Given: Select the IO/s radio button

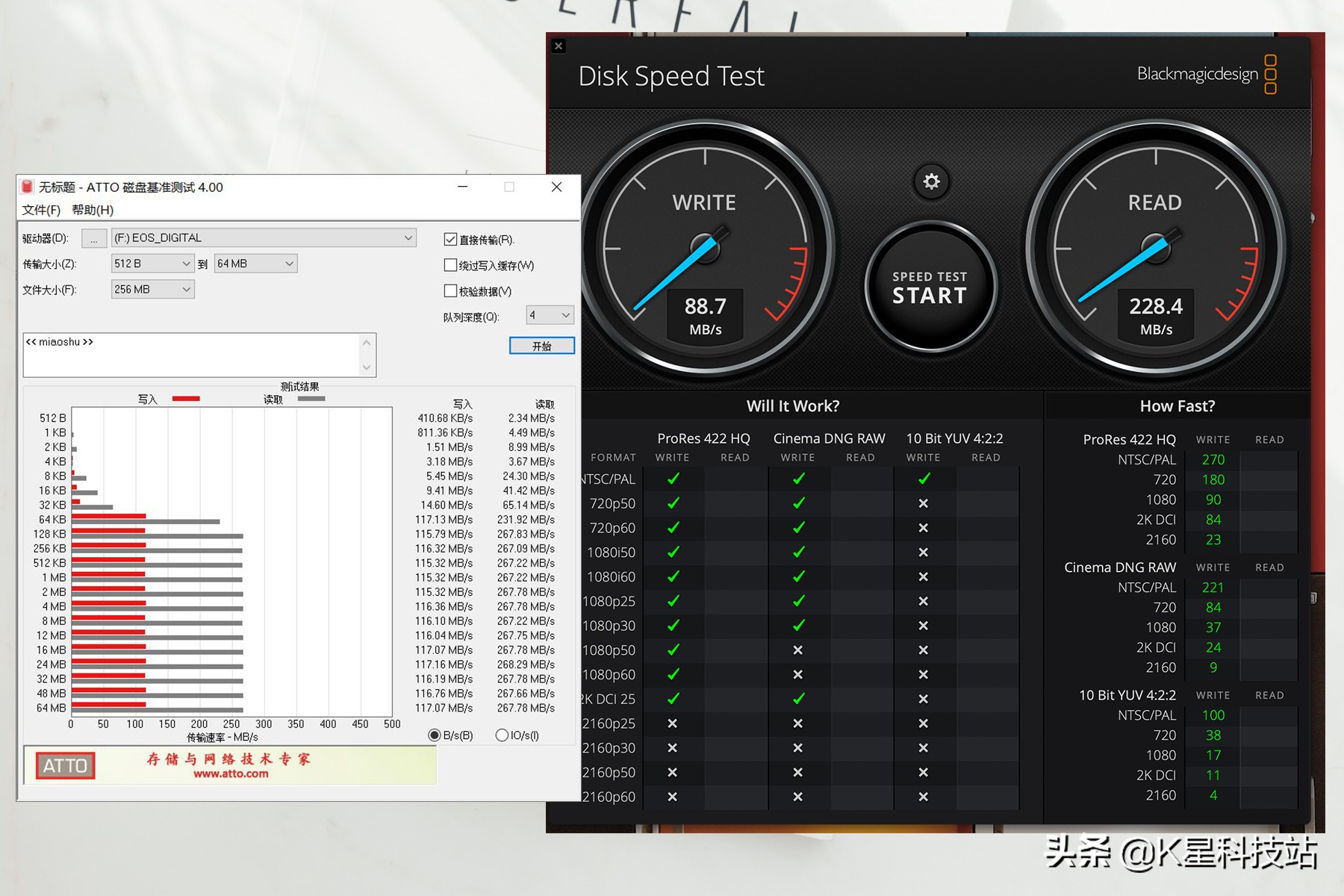Looking at the screenshot, I should point(502,735).
